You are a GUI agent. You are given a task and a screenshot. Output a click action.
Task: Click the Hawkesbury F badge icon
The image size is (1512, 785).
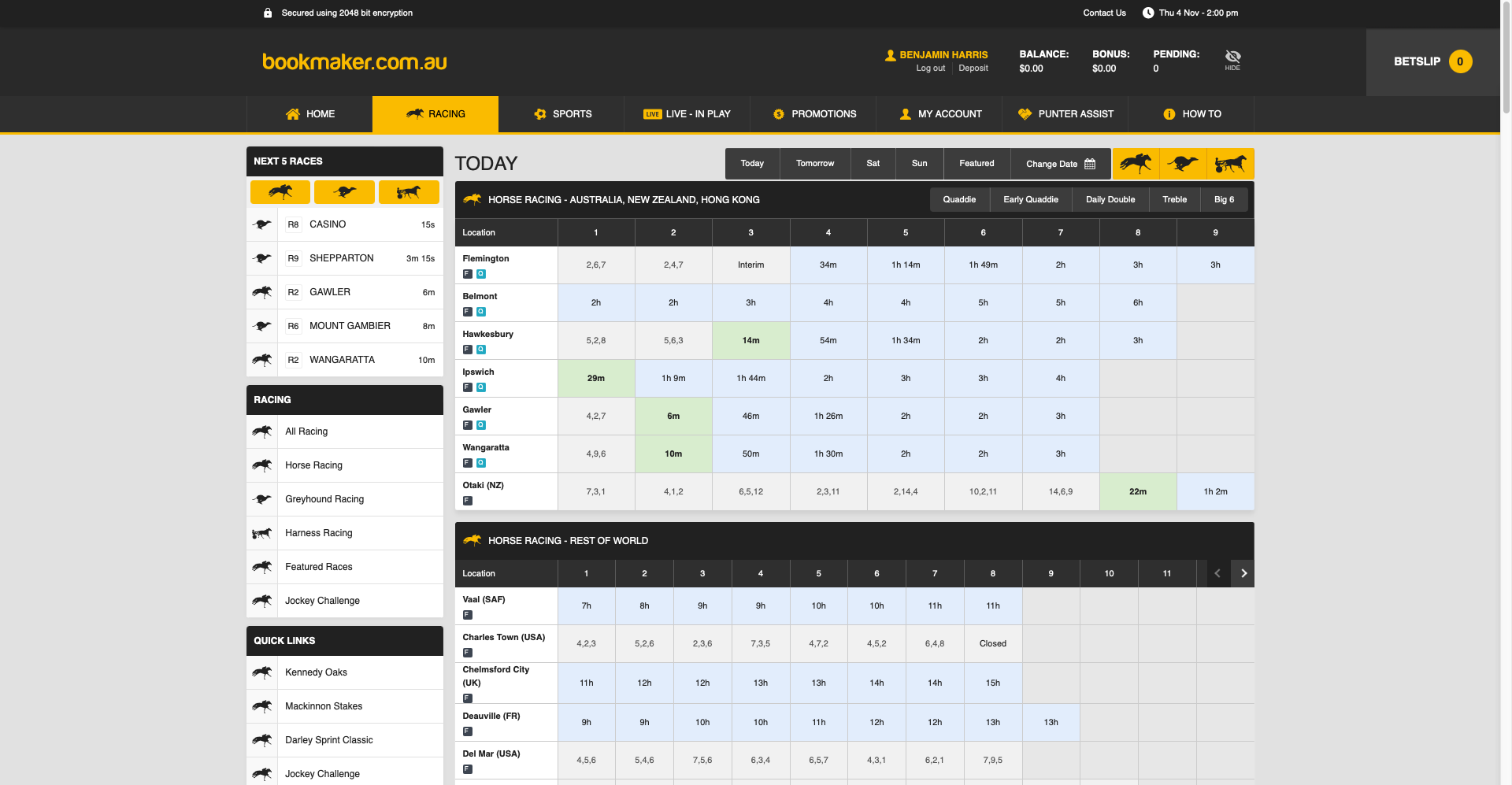[x=468, y=350]
